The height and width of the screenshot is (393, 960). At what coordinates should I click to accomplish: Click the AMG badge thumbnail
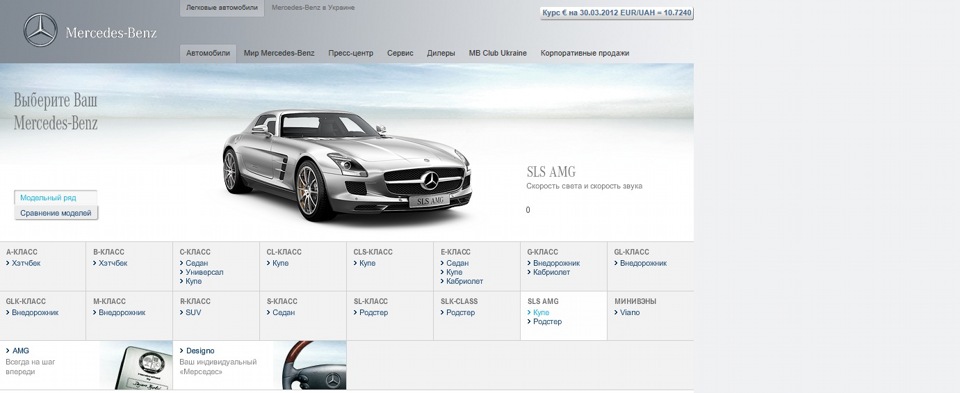[136, 365]
